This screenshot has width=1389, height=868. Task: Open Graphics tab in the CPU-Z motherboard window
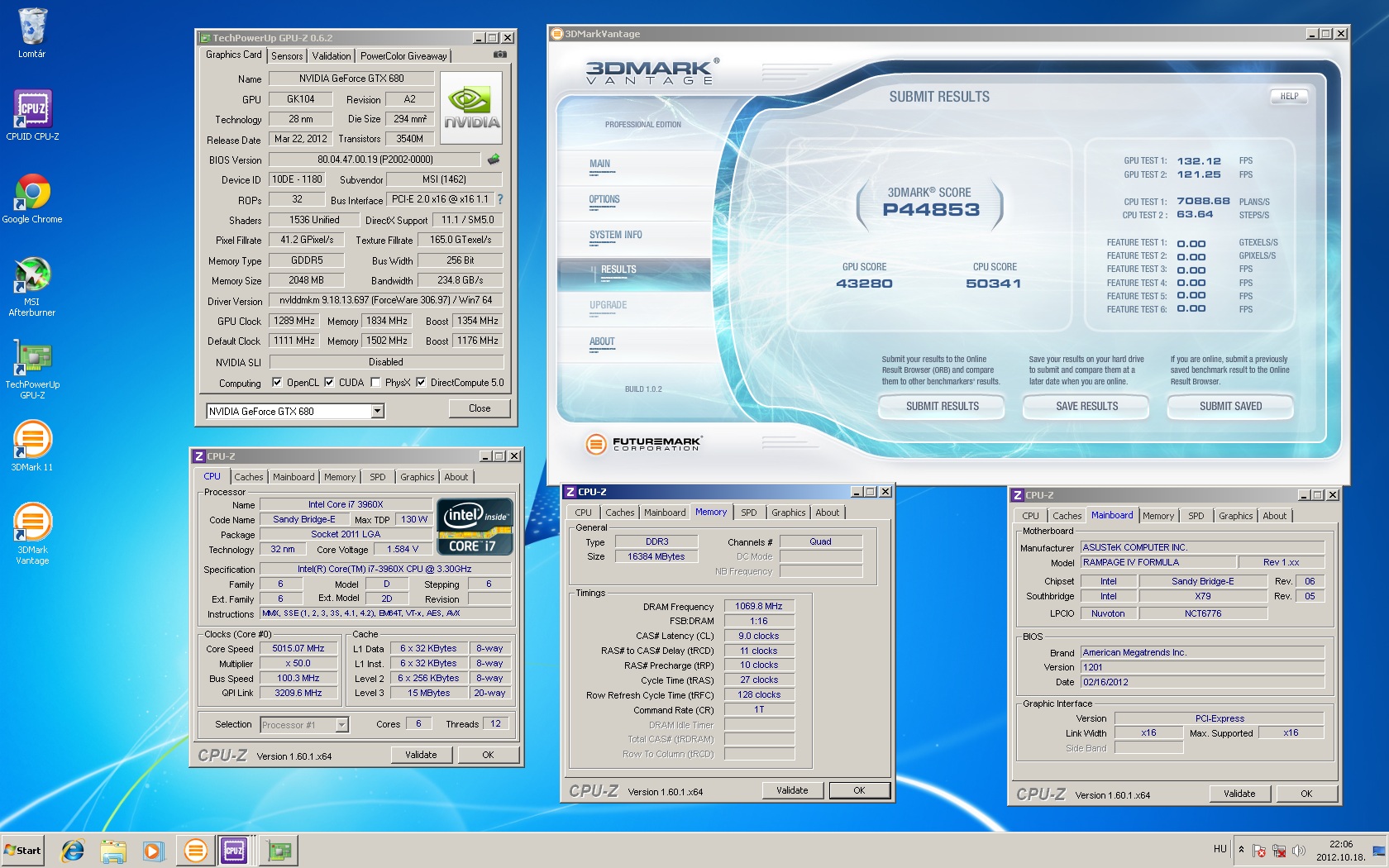(1235, 516)
